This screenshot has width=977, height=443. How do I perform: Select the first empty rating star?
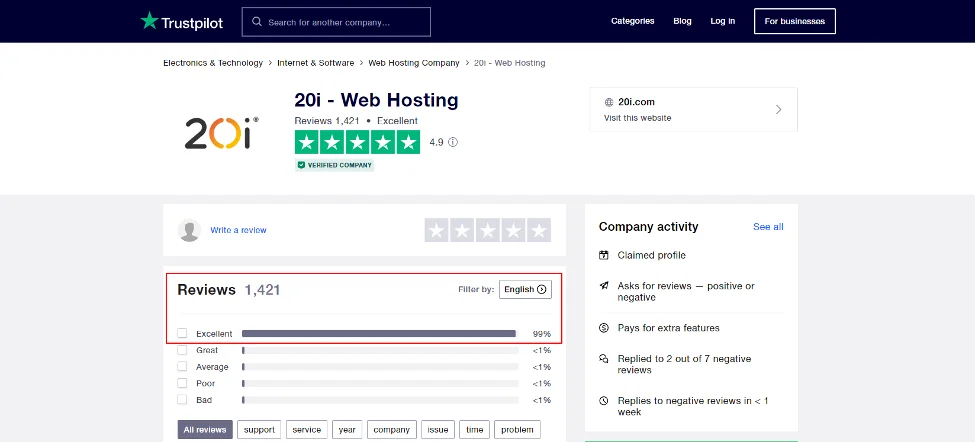point(437,231)
